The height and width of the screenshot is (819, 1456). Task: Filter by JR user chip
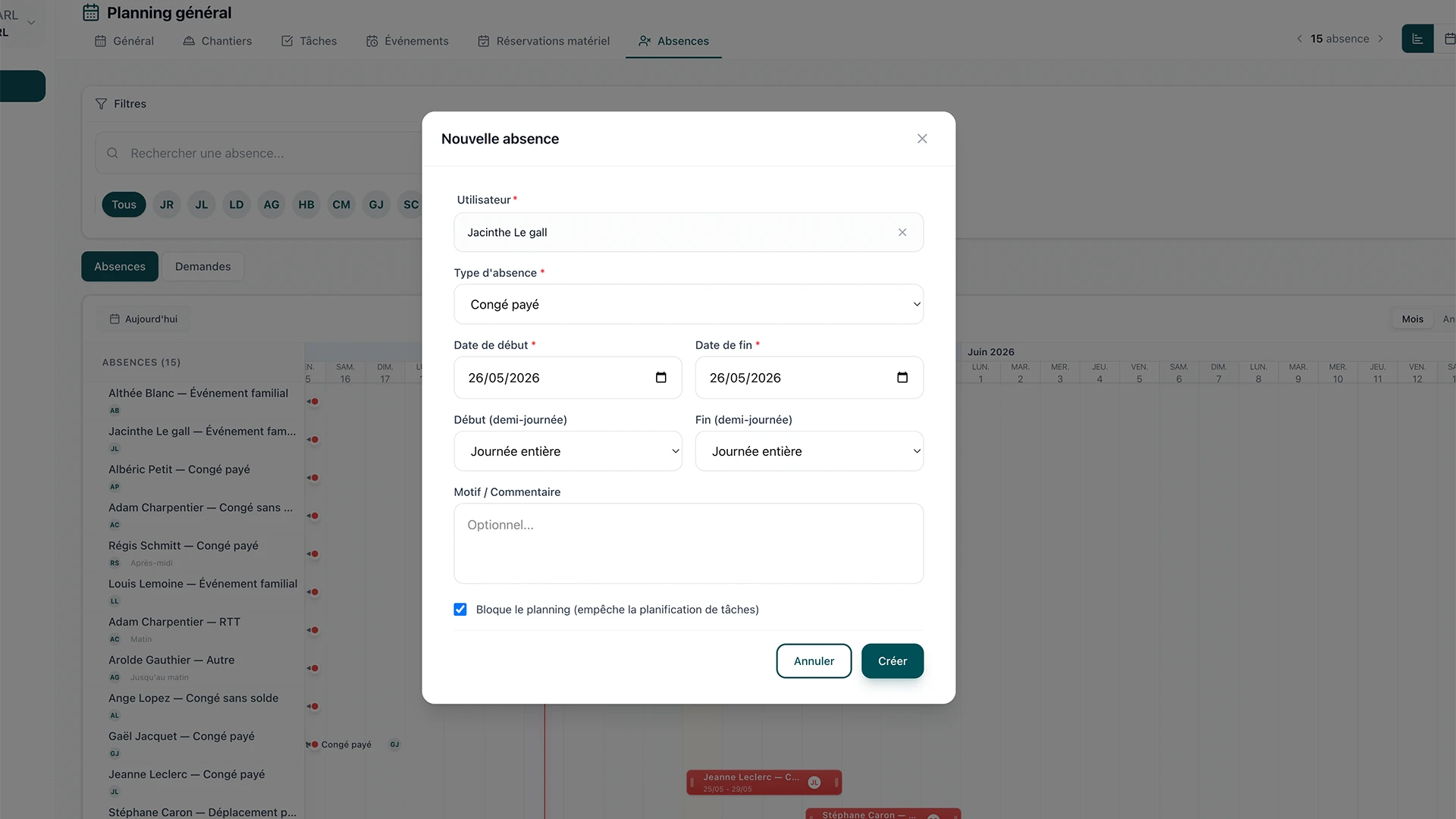[167, 205]
